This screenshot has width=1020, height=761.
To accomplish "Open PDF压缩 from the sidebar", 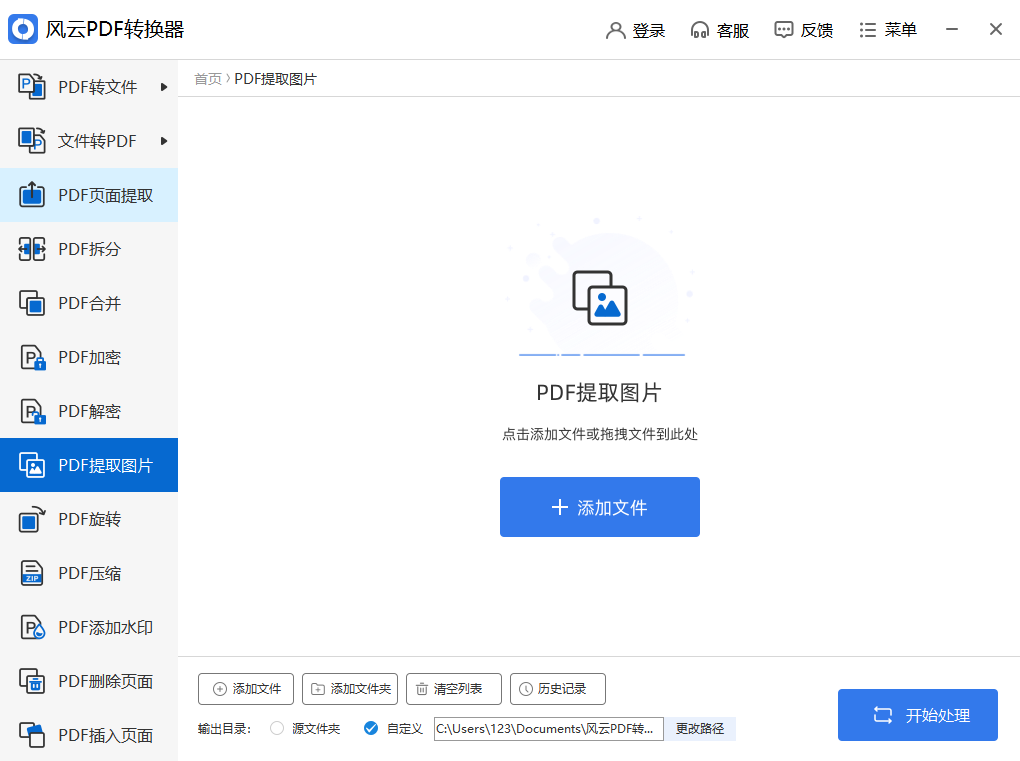I will (89, 573).
